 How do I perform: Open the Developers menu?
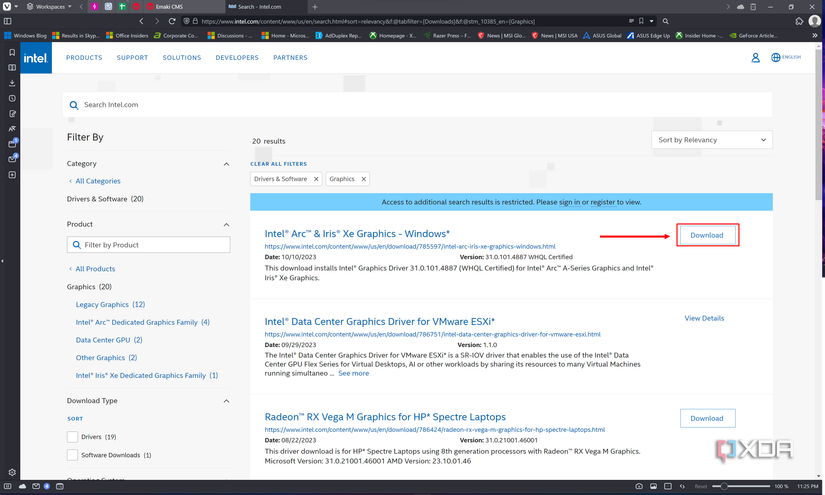click(237, 58)
